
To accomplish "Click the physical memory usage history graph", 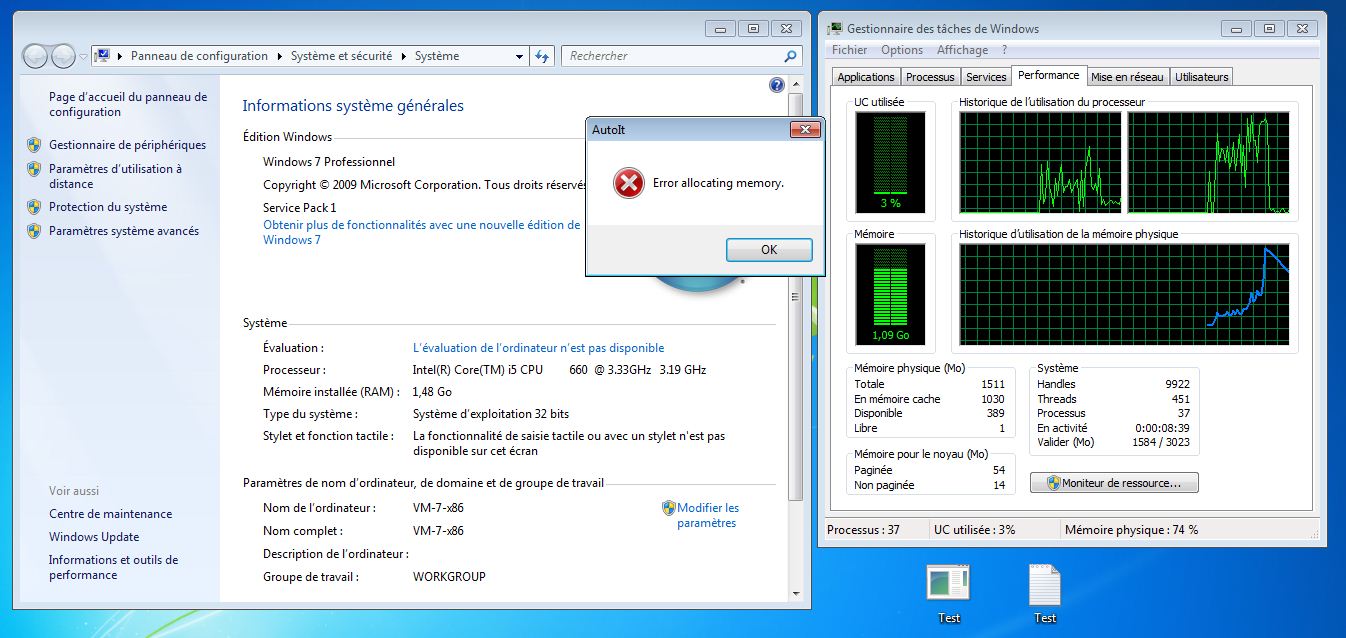I will pyautogui.click(x=1124, y=294).
